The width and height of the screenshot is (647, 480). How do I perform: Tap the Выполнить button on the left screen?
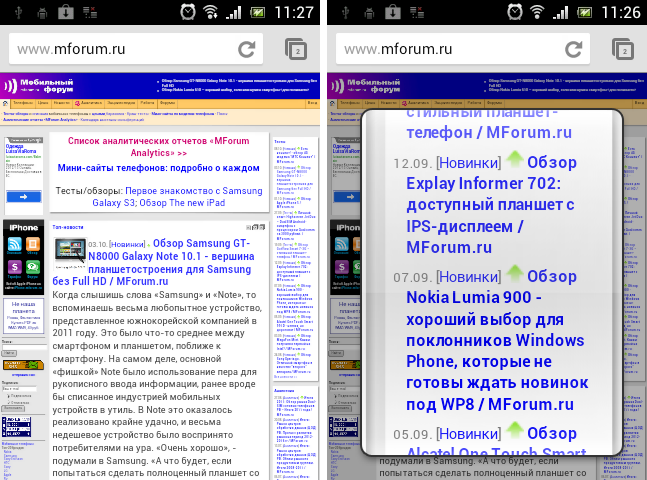click(13, 408)
